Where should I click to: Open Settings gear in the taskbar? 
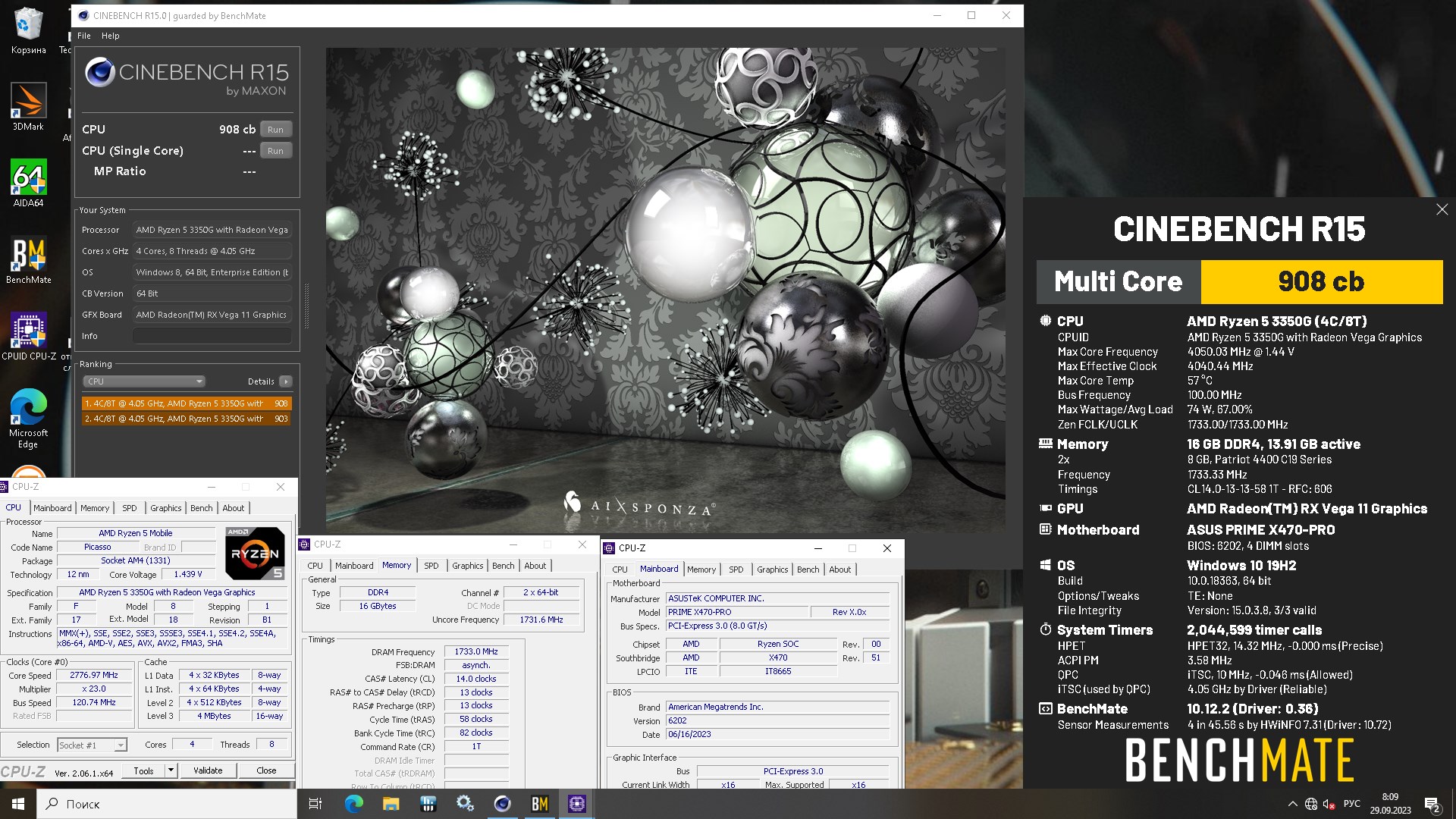465,804
